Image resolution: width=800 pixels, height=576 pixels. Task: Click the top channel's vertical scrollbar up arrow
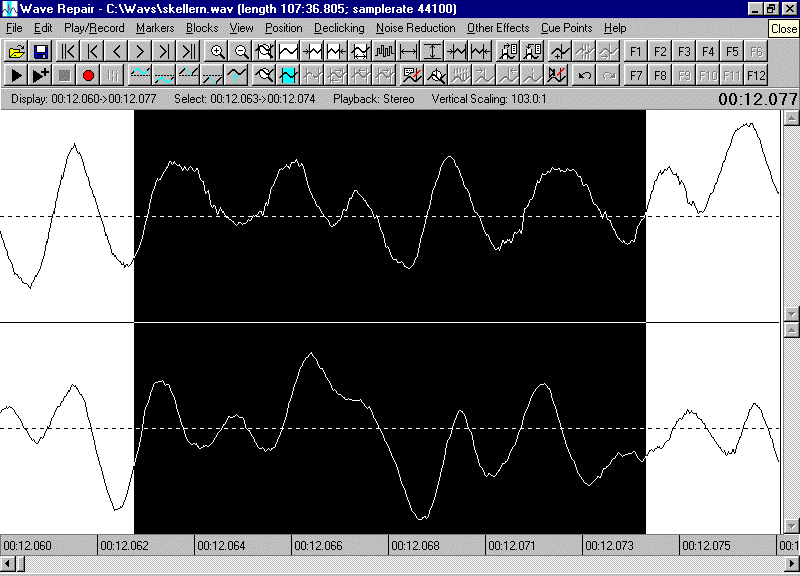click(x=791, y=118)
